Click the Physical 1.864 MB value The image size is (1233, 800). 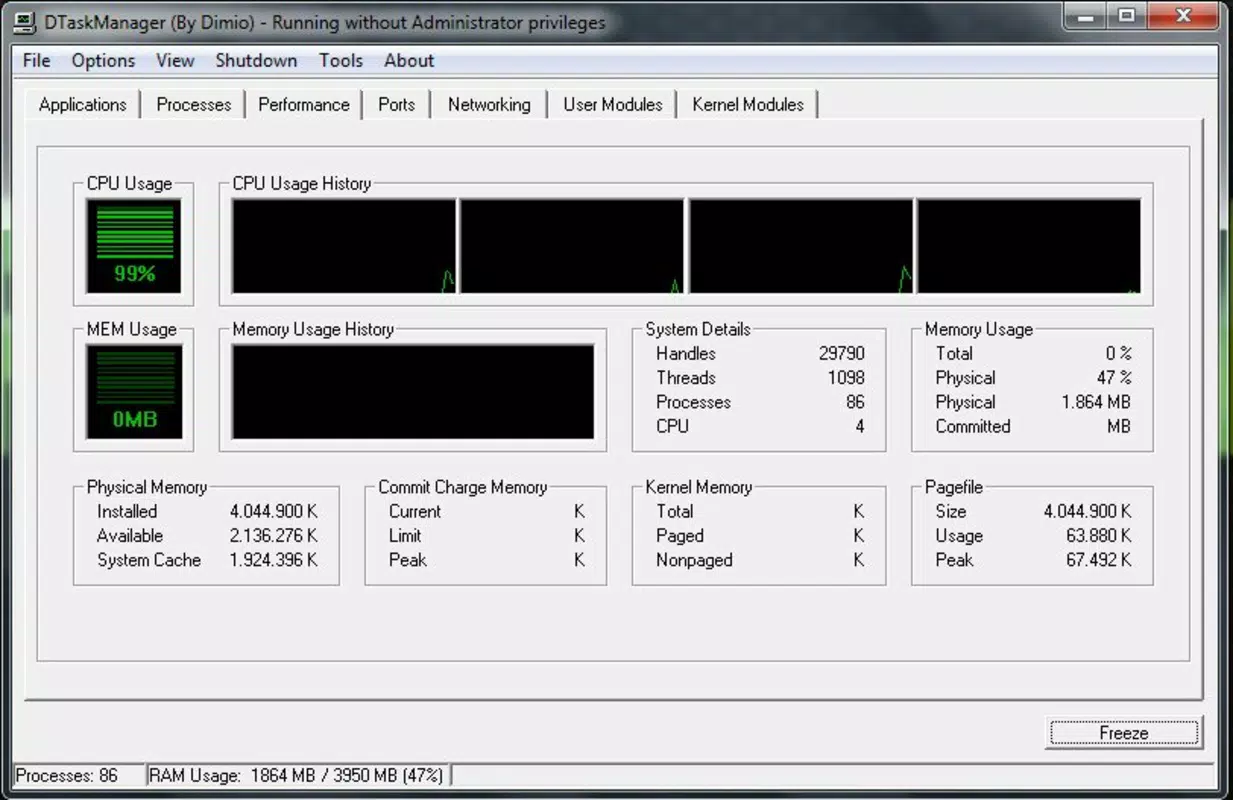pos(1096,402)
